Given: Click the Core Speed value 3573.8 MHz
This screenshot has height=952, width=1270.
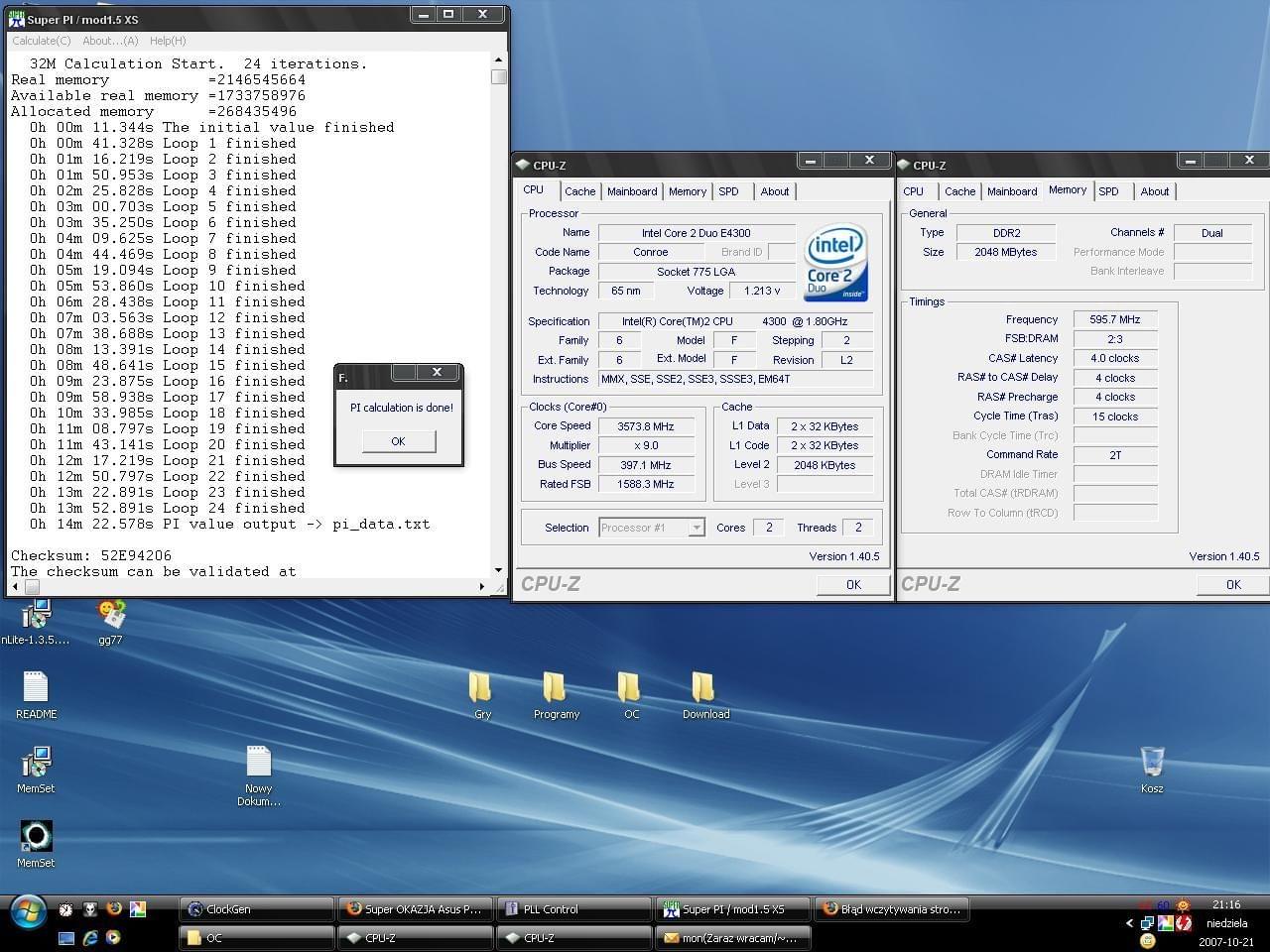Looking at the screenshot, I should pyautogui.click(x=646, y=426).
